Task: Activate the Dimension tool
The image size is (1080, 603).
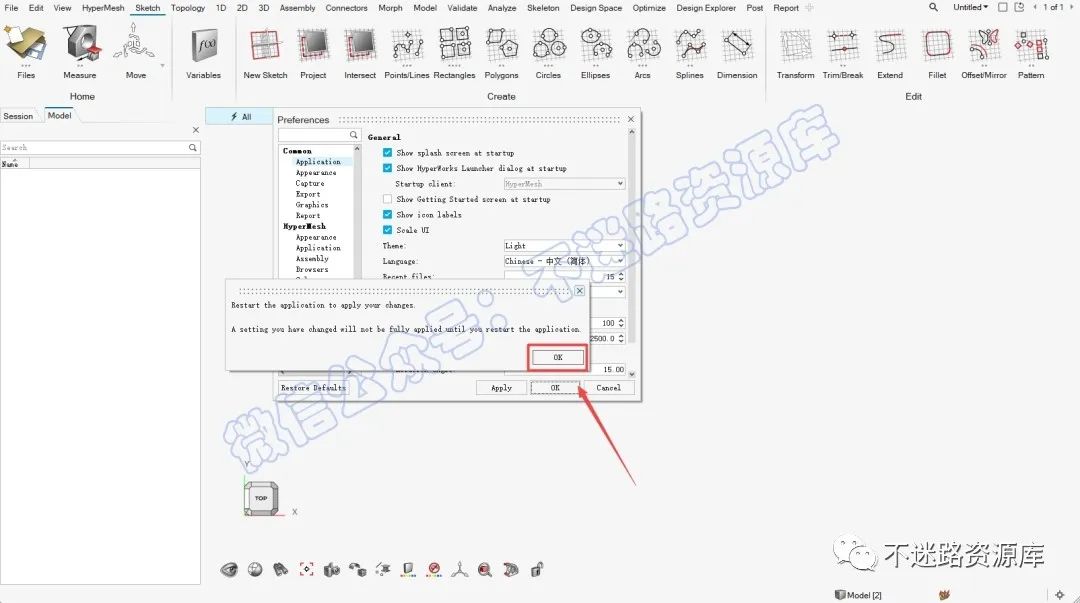Action: (737, 52)
